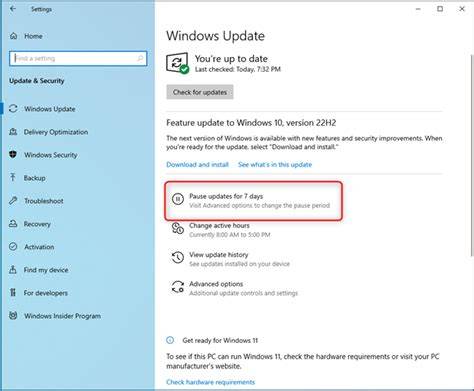
Task: Open the Troubleshoot page
Action: (x=44, y=201)
